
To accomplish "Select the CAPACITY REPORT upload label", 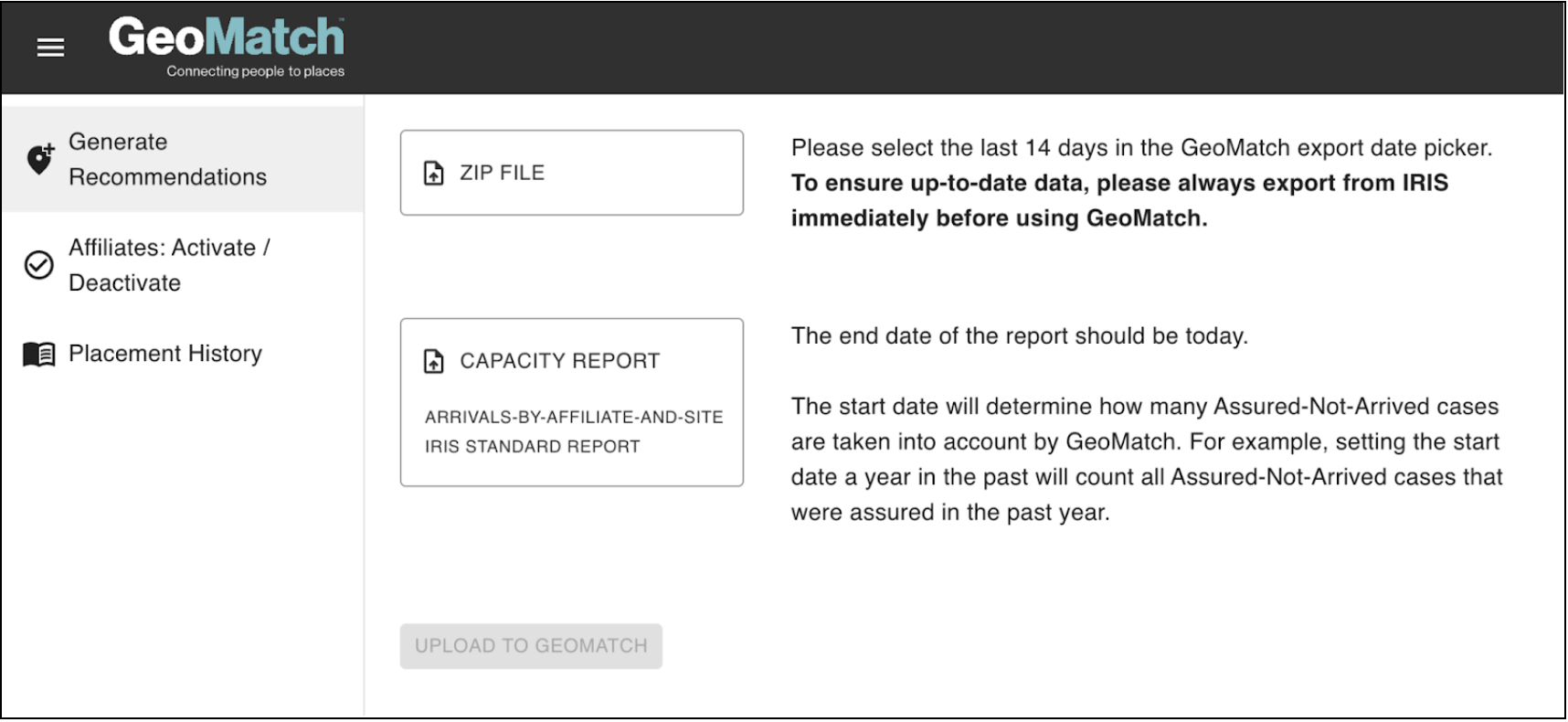I will coord(559,361).
